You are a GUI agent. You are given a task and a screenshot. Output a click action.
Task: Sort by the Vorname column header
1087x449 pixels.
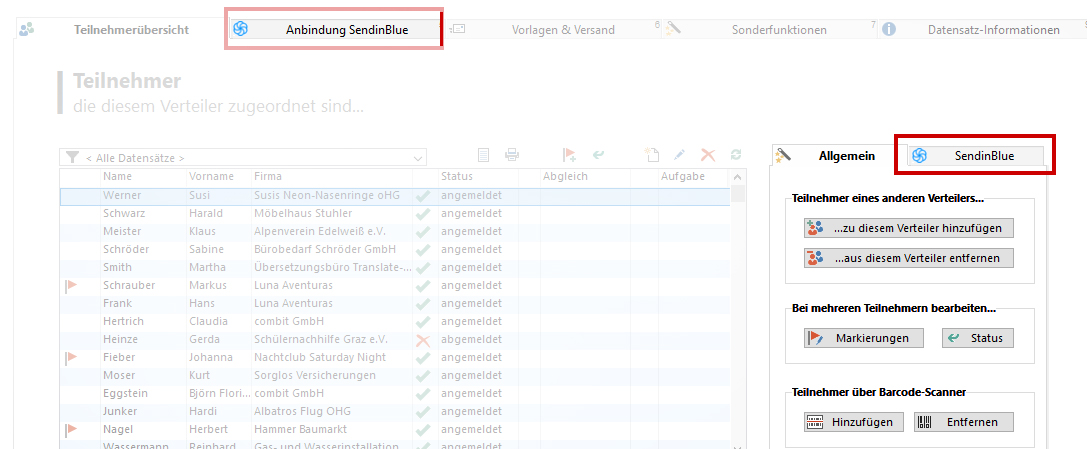pos(219,177)
